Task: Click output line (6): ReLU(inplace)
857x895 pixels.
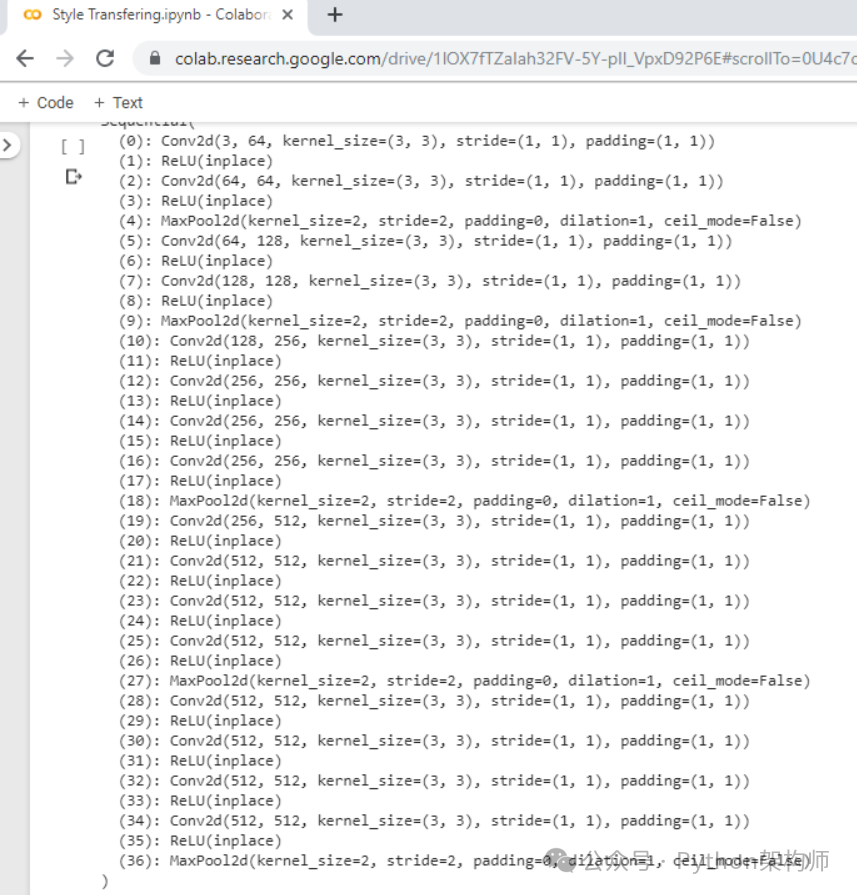Action: [x=196, y=261]
